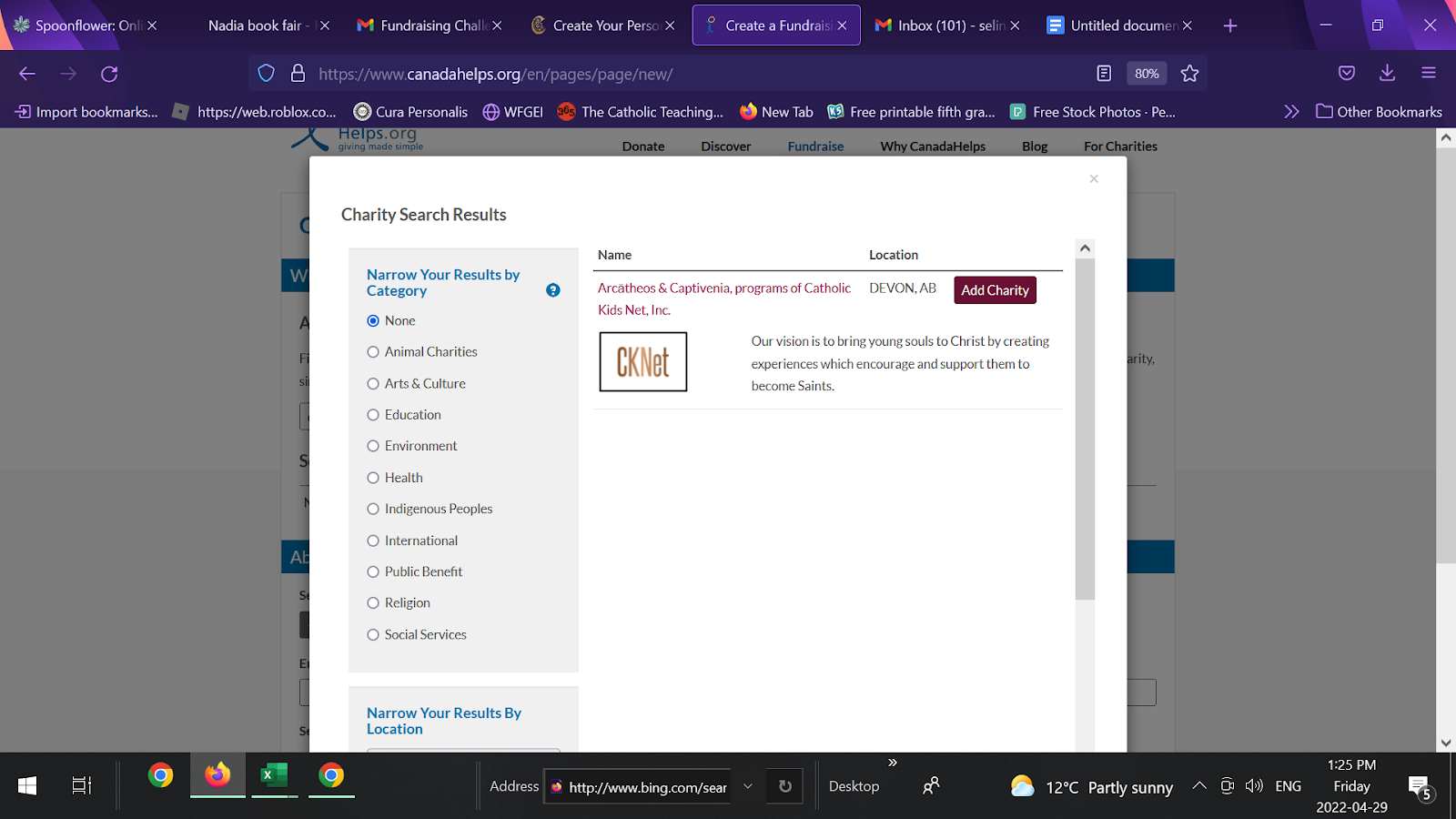
Task: Click taskbar address refresh button
Action: pyautogui.click(x=784, y=786)
